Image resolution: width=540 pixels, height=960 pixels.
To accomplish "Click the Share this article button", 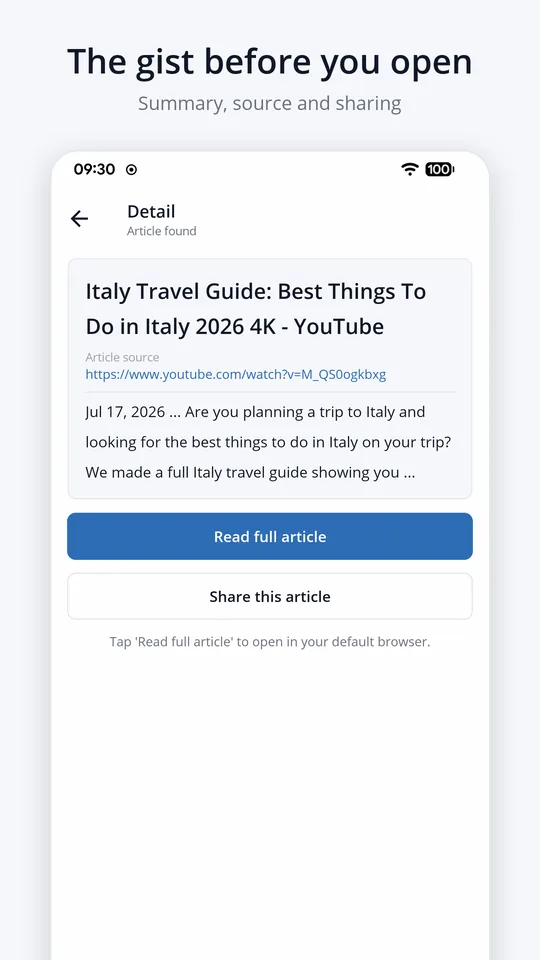I will pyautogui.click(x=270, y=596).
